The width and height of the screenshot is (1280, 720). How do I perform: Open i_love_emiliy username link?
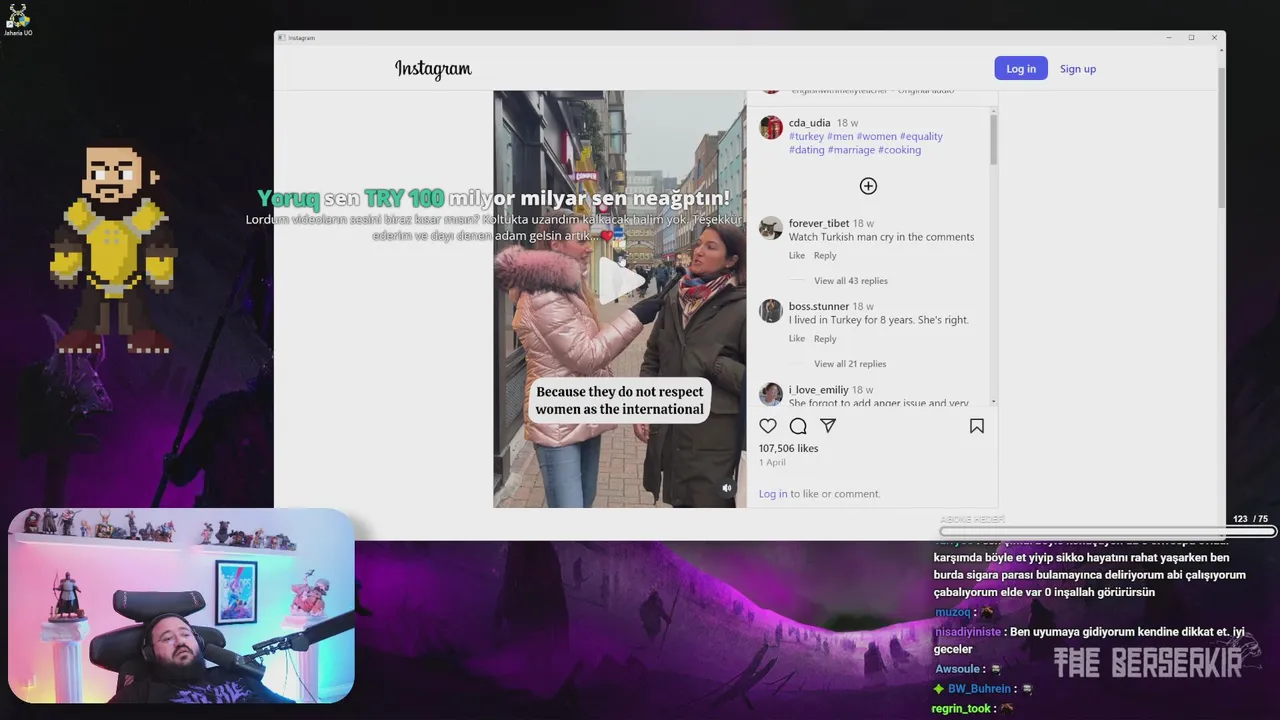tap(819, 390)
